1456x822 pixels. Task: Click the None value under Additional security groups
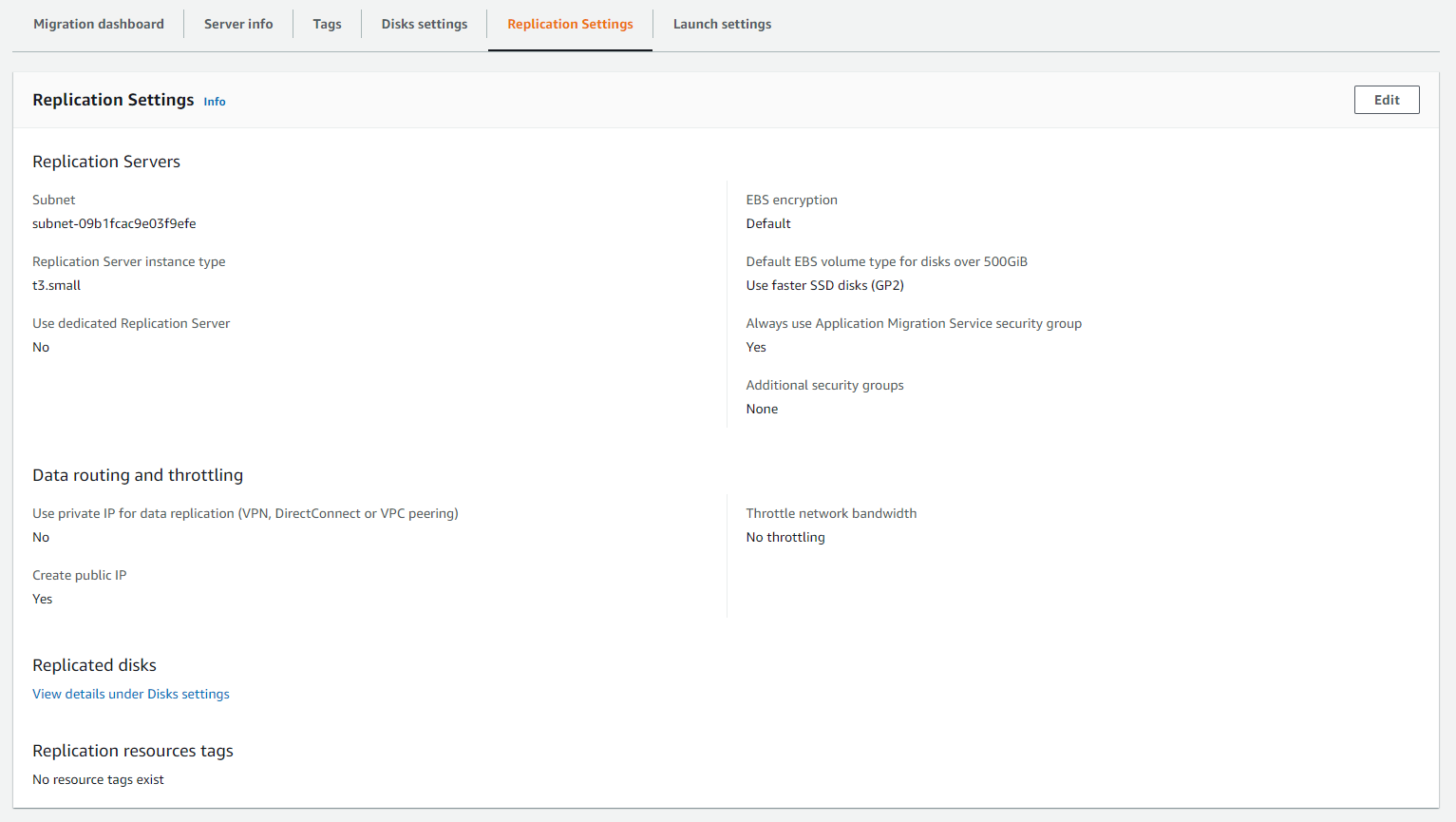[x=762, y=409]
